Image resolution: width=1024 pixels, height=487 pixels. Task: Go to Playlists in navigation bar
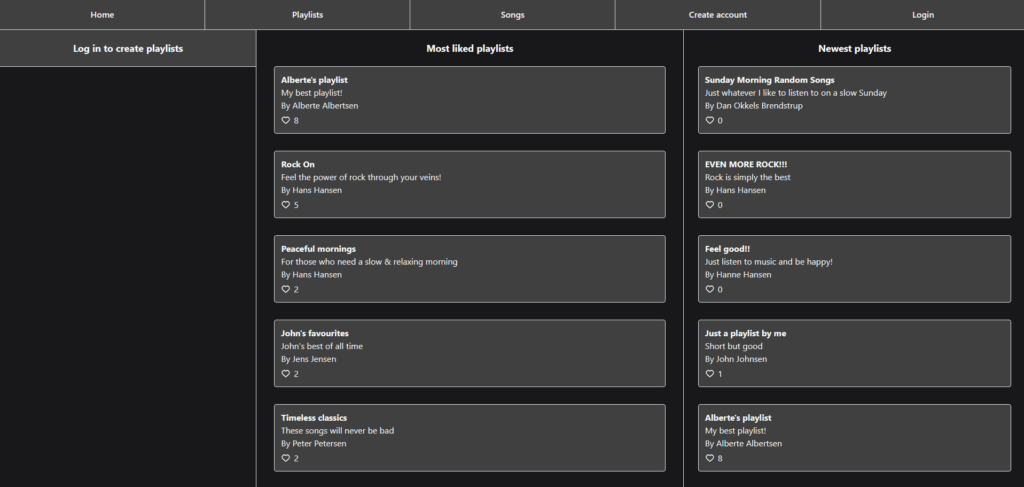click(307, 15)
